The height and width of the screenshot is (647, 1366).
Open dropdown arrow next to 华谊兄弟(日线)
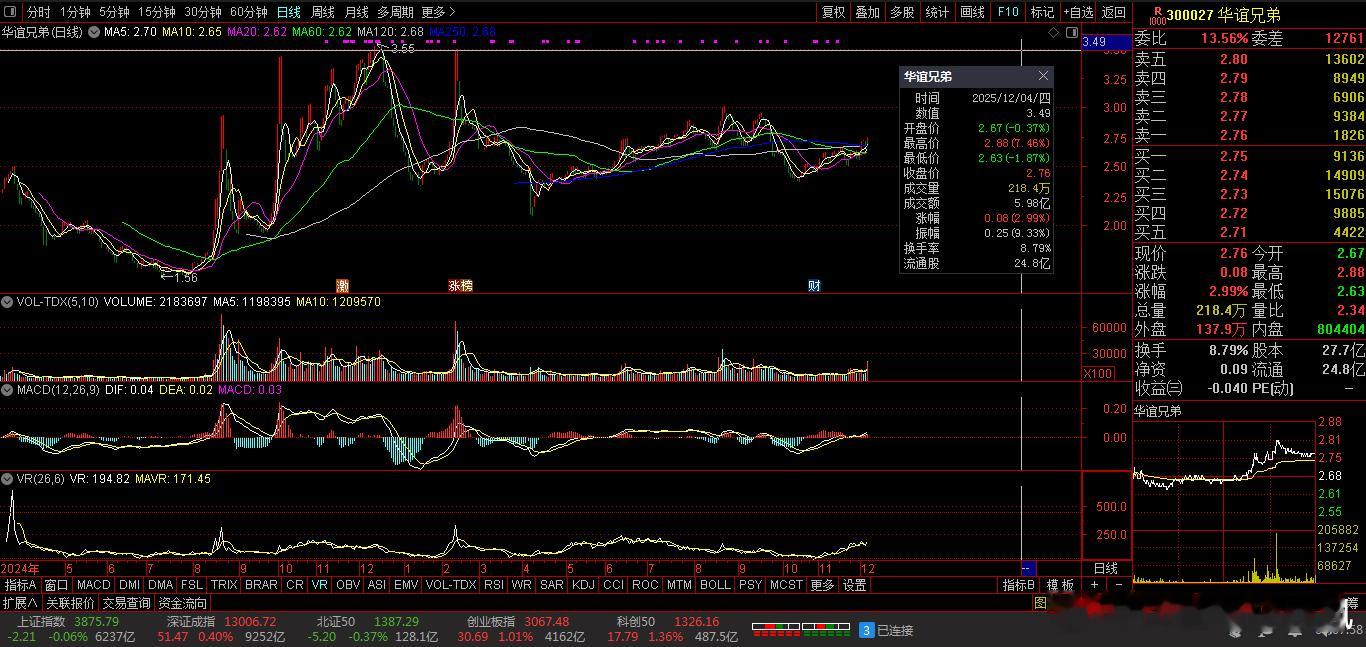(94, 32)
